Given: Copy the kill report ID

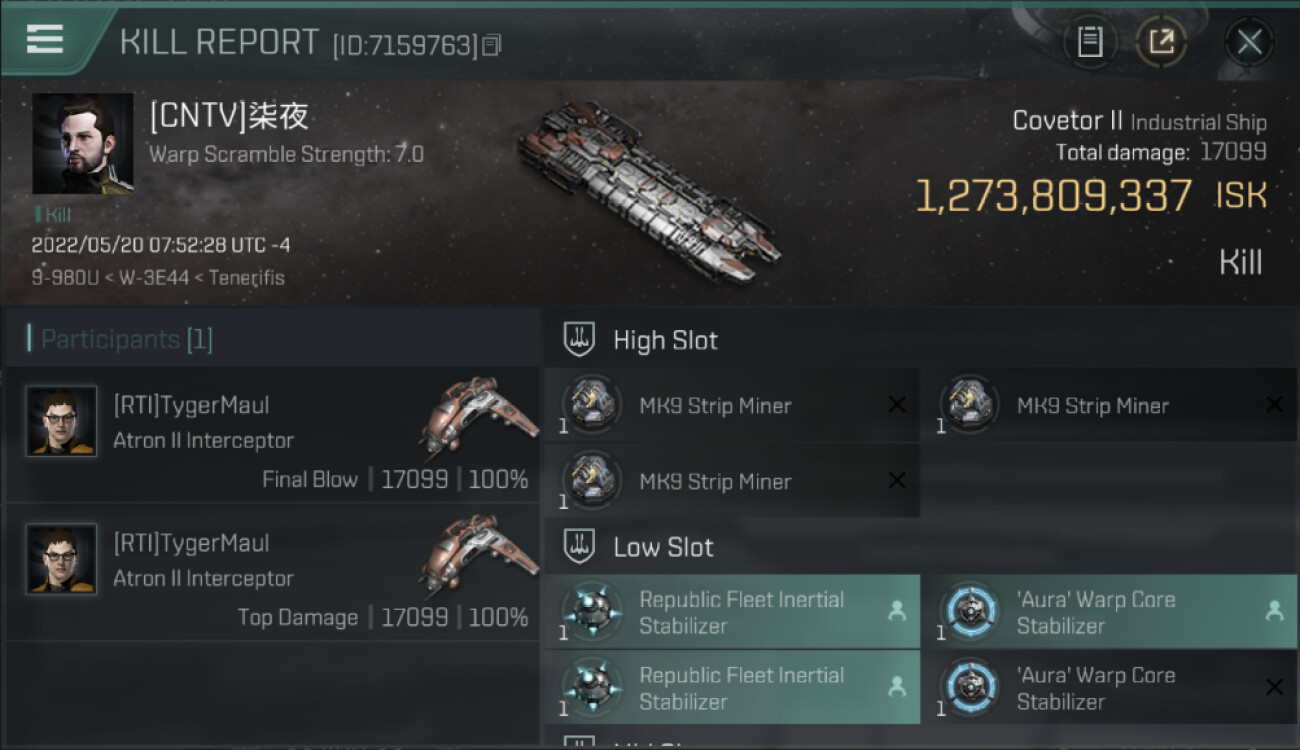Looking at the screenshot, I should click(491, 45).
